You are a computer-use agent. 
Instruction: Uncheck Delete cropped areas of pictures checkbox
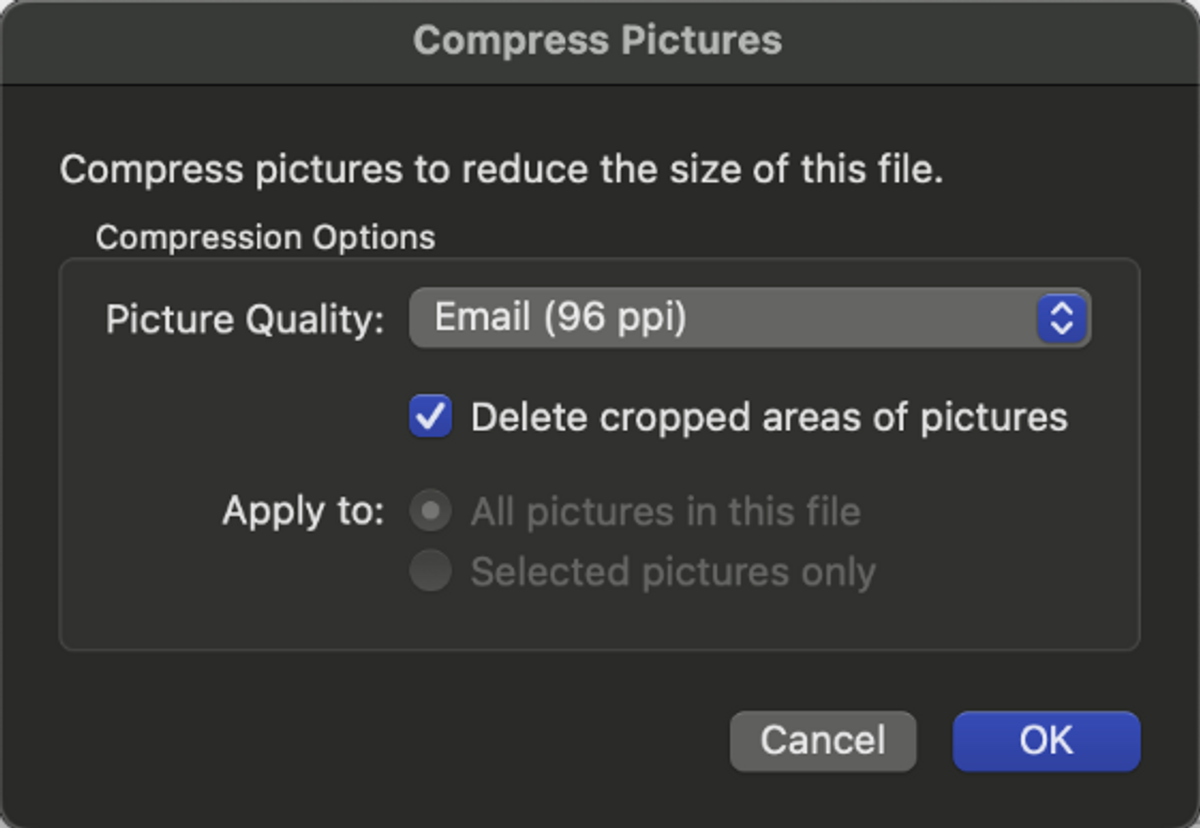click(x=431, y=417)
